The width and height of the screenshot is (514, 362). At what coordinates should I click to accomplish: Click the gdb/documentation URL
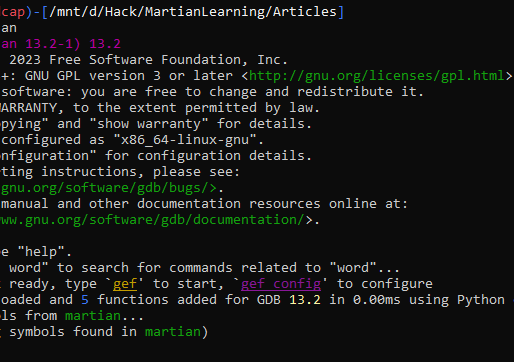pos(152,220)
